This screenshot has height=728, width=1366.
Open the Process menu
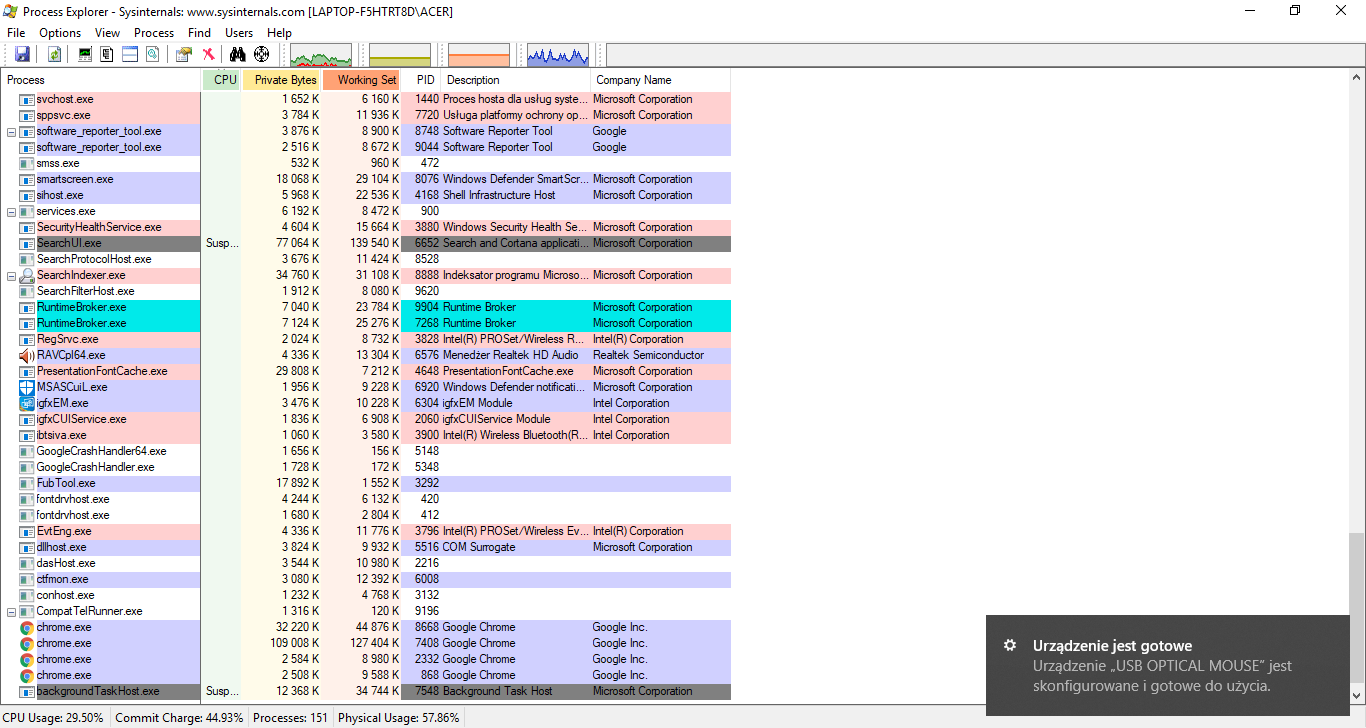point(154,33)
